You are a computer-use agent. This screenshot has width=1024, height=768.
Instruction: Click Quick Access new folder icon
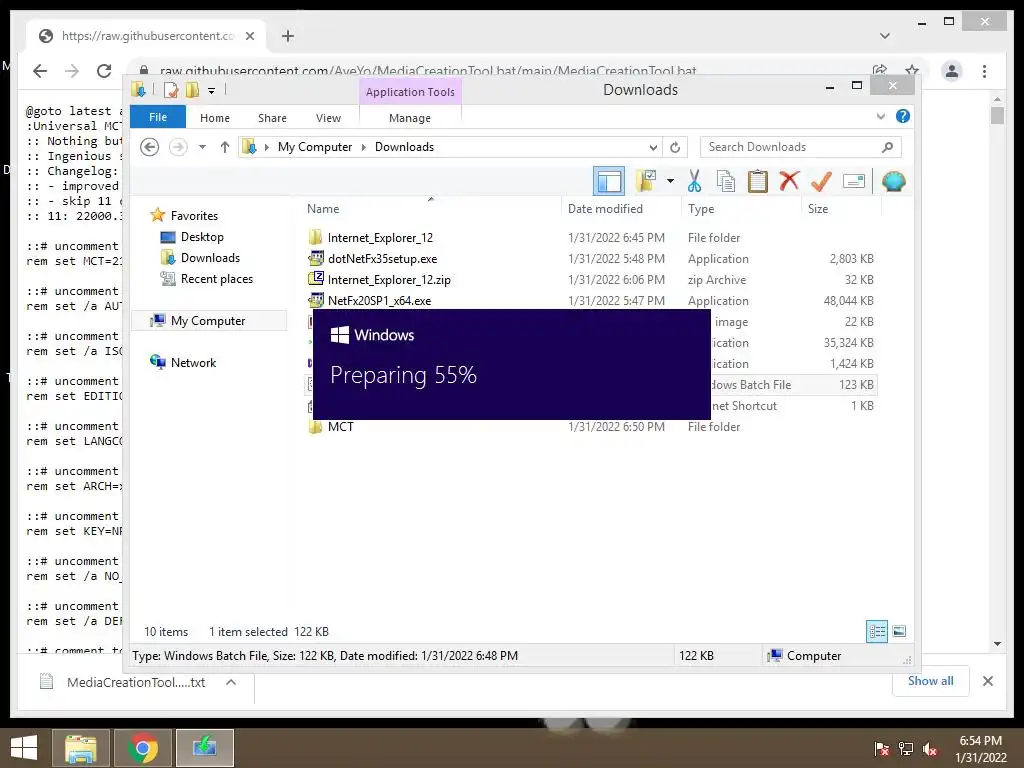tap(193, 90)
